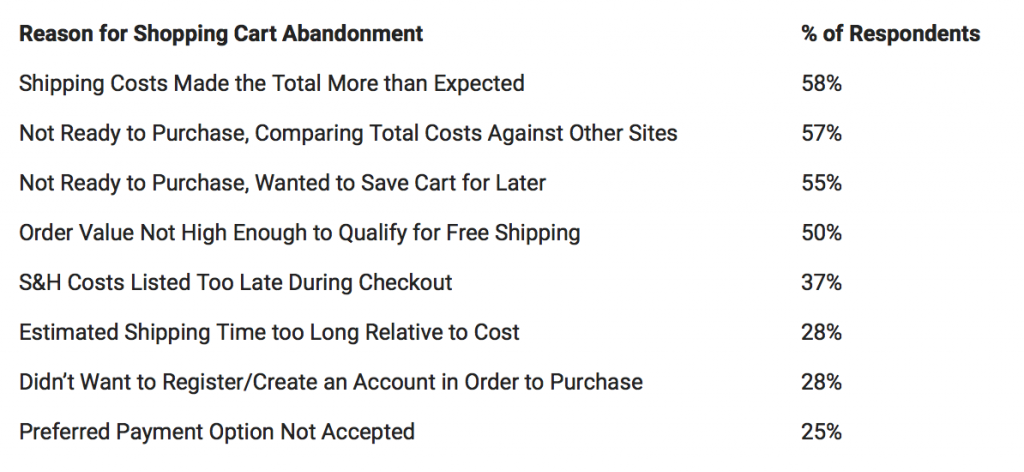1024x472 pixels.
Task: Select 'Wanted to Save Cart for Later' row
Action: pos(282,183)
